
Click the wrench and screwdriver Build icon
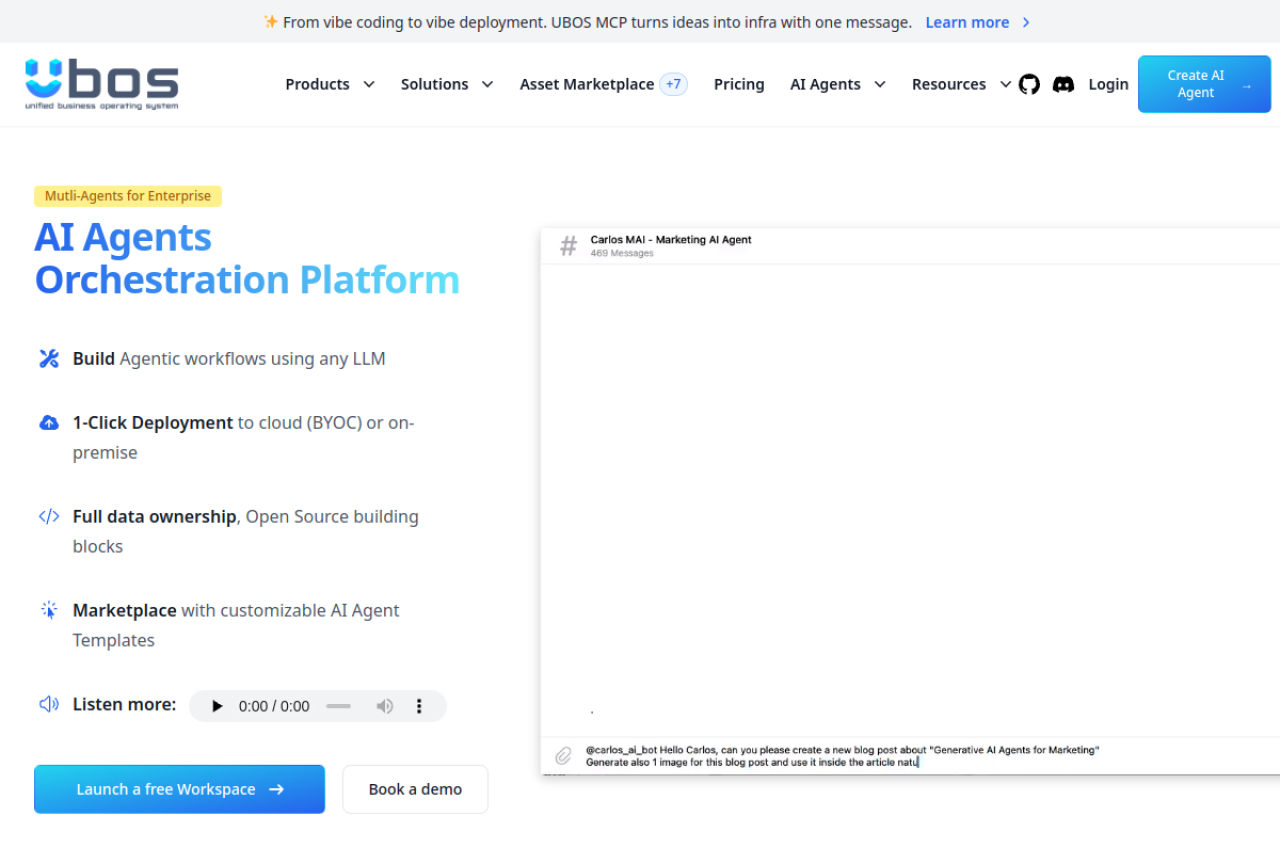pos(49,358)
